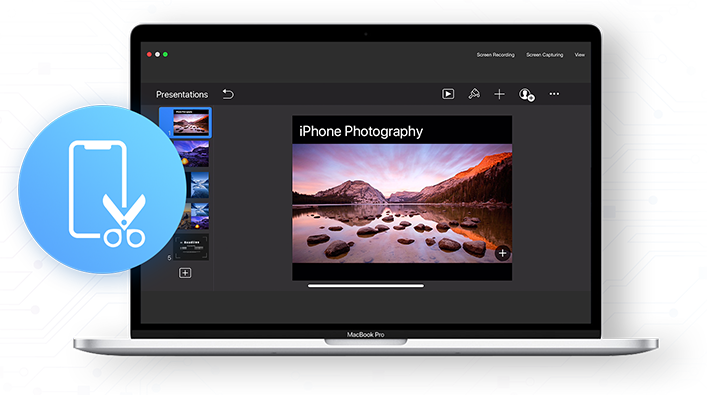This screenshot has width=707, height=395.
Task: Open the collaborate add-person icon
Action: point(526,95)
